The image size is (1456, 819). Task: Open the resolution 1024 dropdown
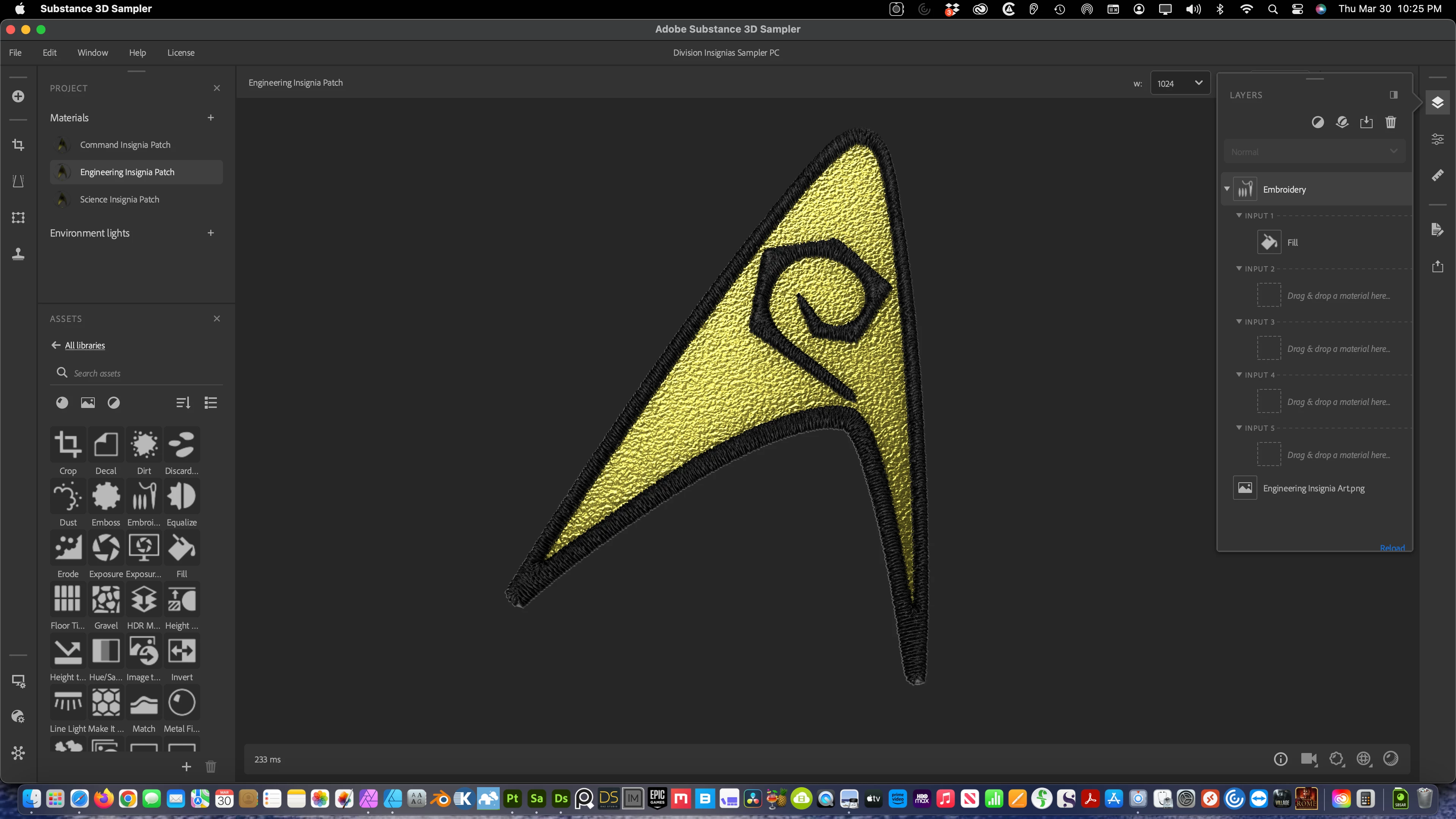coord(1180,83)
